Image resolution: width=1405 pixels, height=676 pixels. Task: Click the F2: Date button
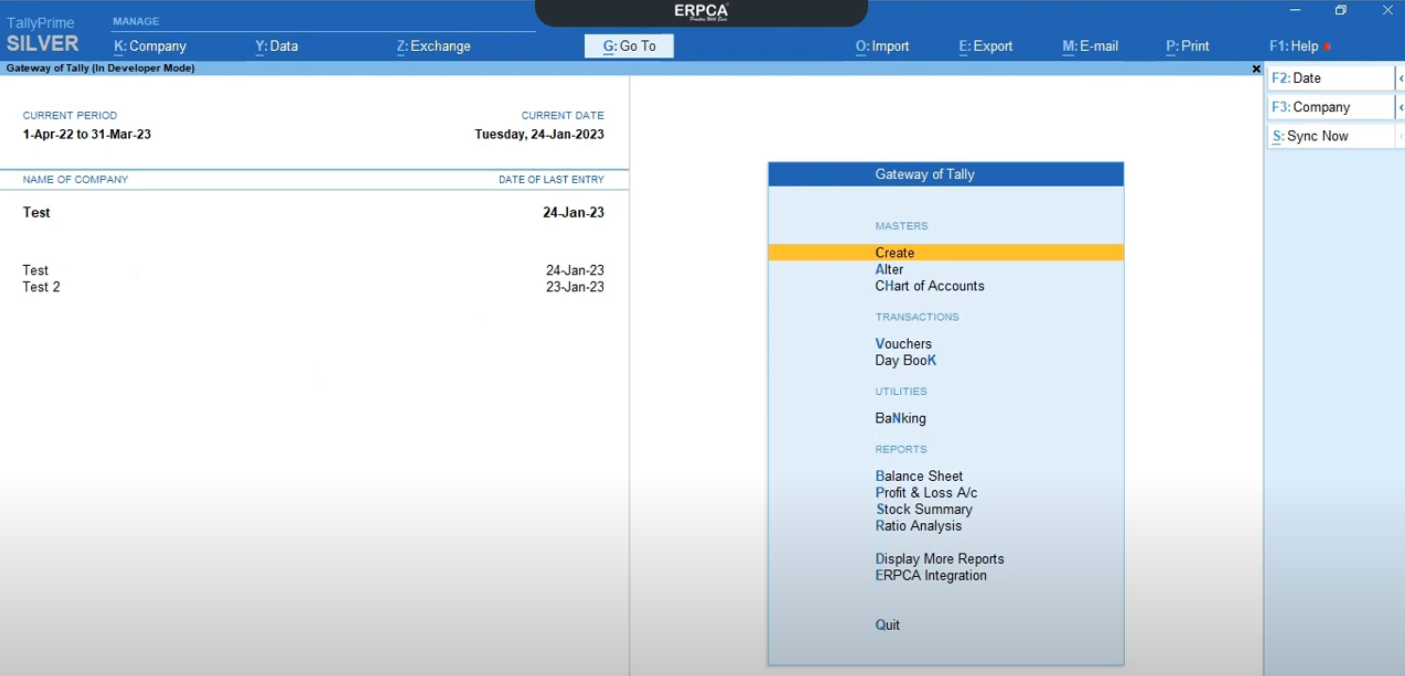(1331, 78)
